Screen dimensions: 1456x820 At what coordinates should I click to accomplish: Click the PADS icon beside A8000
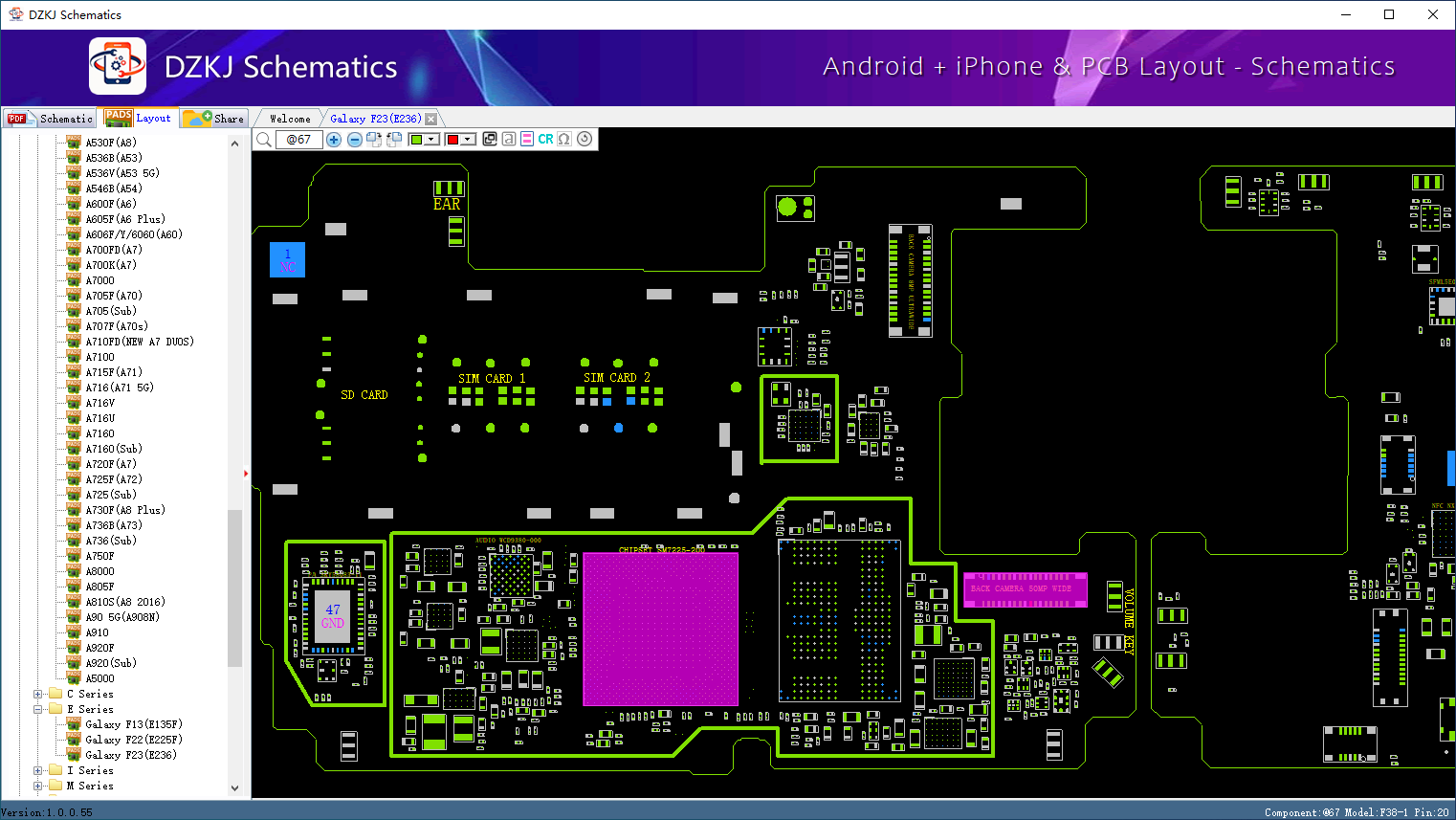[x=74, y=570]
